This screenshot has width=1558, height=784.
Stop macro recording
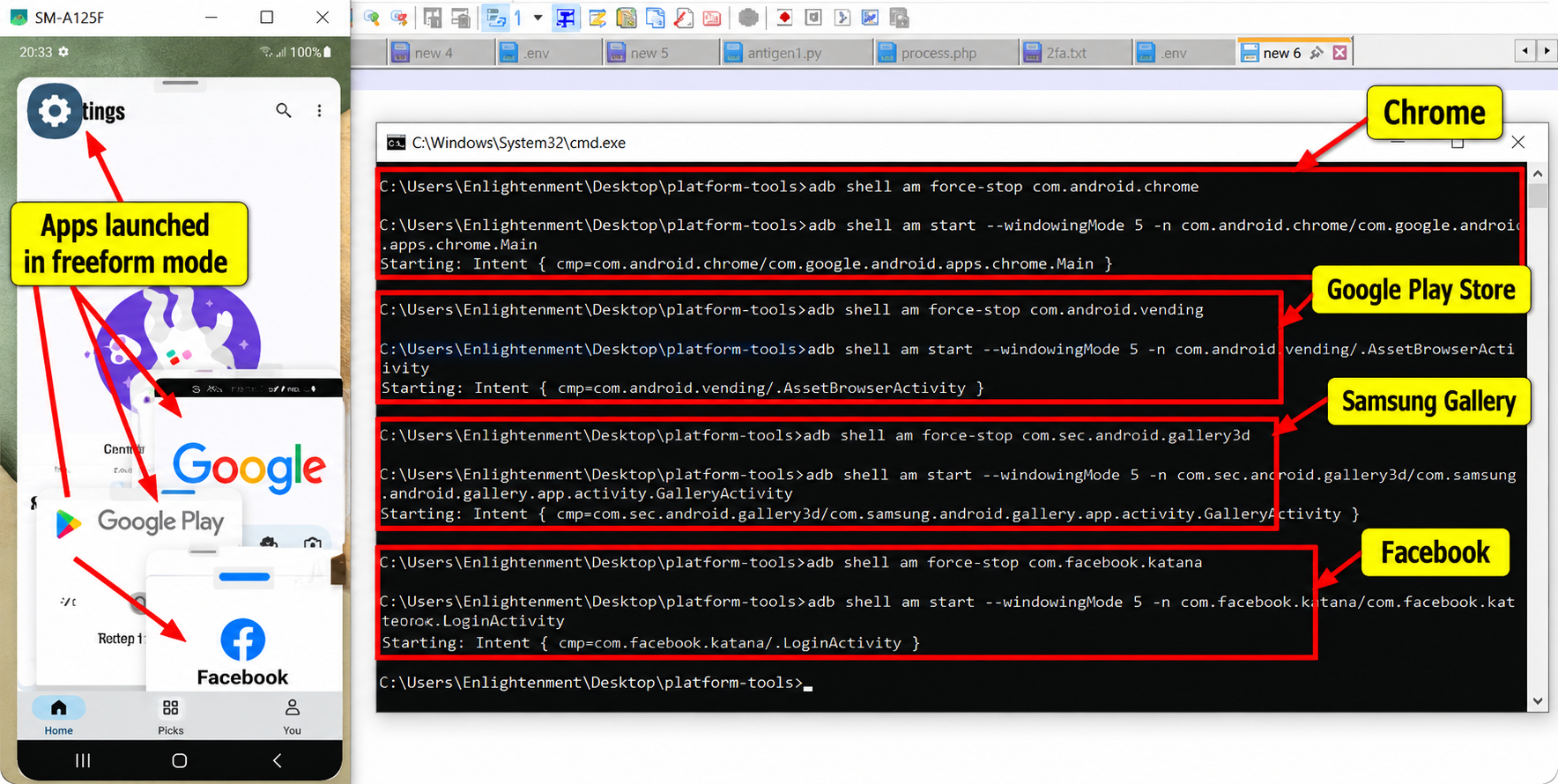[813, 18]
